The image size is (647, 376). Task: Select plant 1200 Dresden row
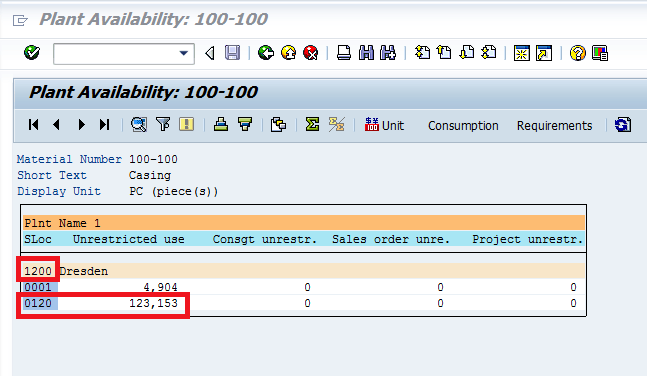304,271
